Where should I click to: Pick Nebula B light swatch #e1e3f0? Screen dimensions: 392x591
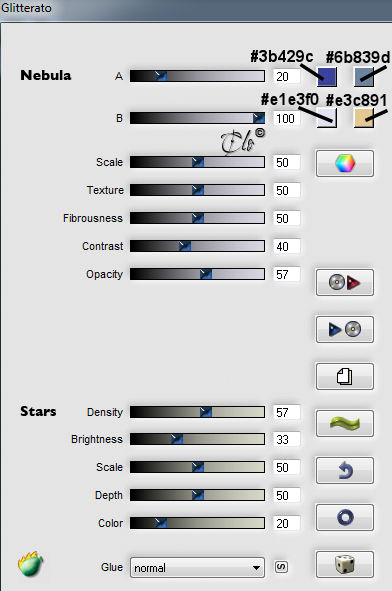click(327, 118)
